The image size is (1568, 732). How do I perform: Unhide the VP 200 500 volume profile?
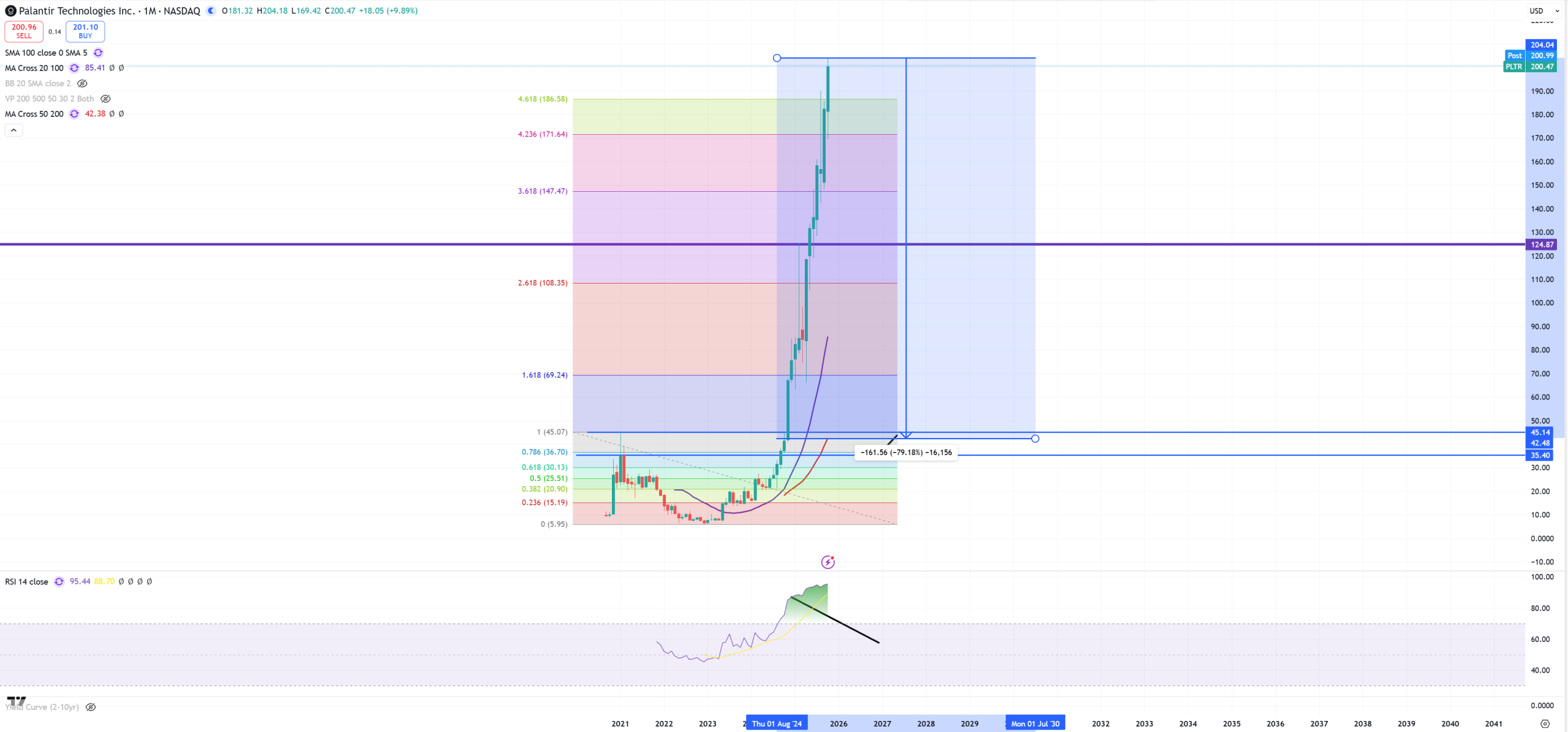tap(105, 99)
